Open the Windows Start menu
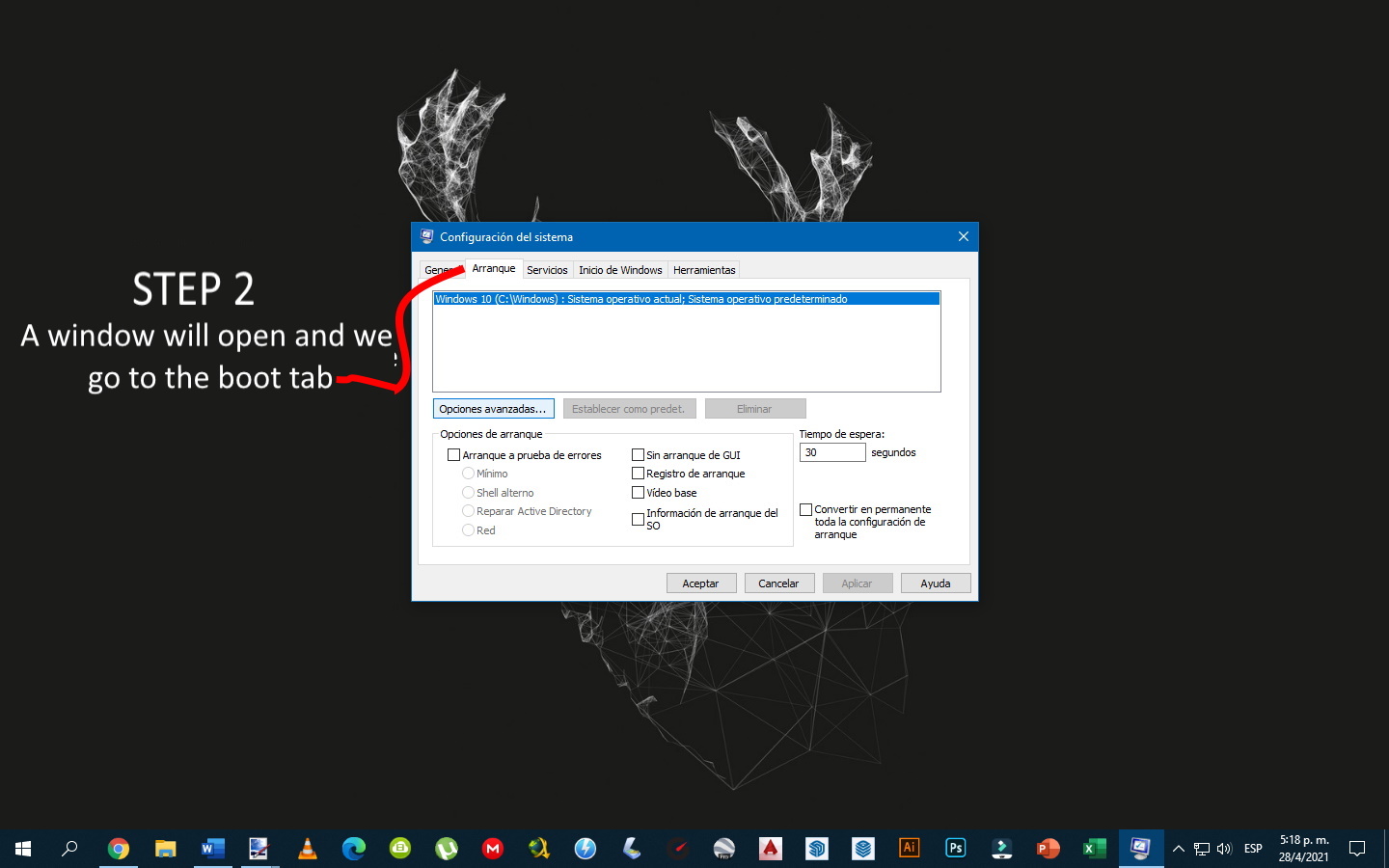 pos(23,849)
